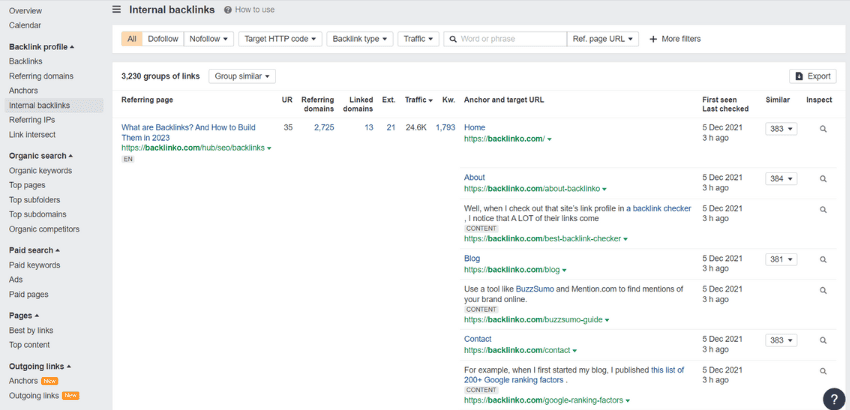The image size is (850, 410).
Task: Inspect the BuzzSumo anchor row
Action: 823,291
